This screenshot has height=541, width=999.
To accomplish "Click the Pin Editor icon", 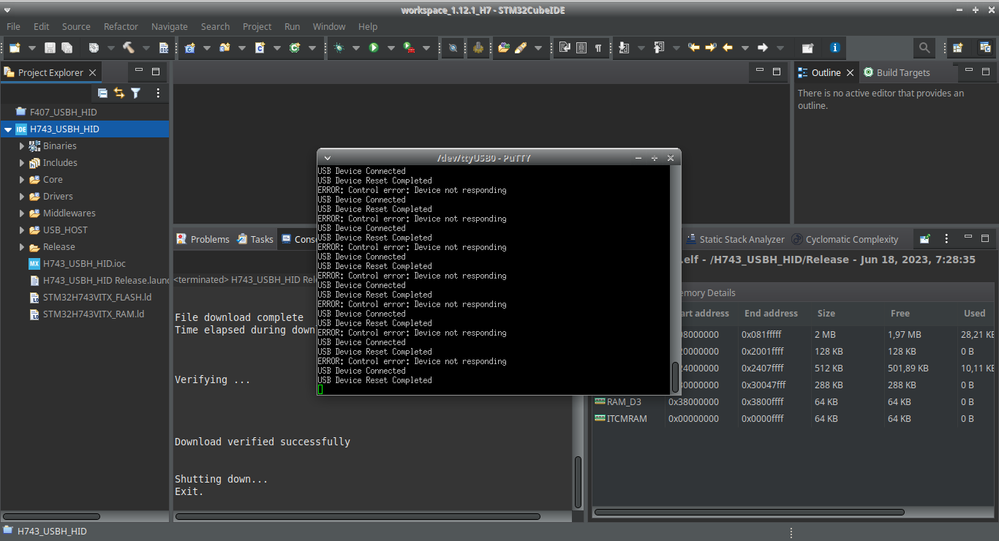I will (x=807, y=48).
